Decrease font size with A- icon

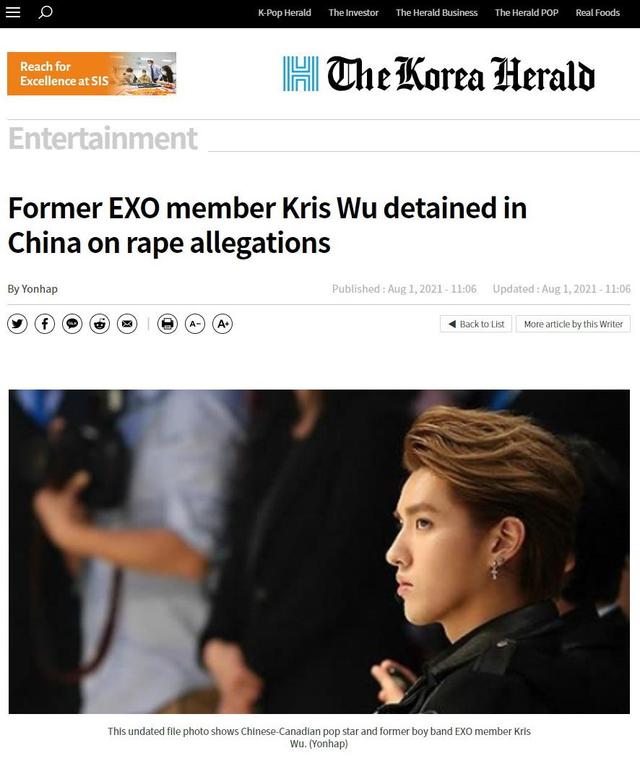[195, 324]
